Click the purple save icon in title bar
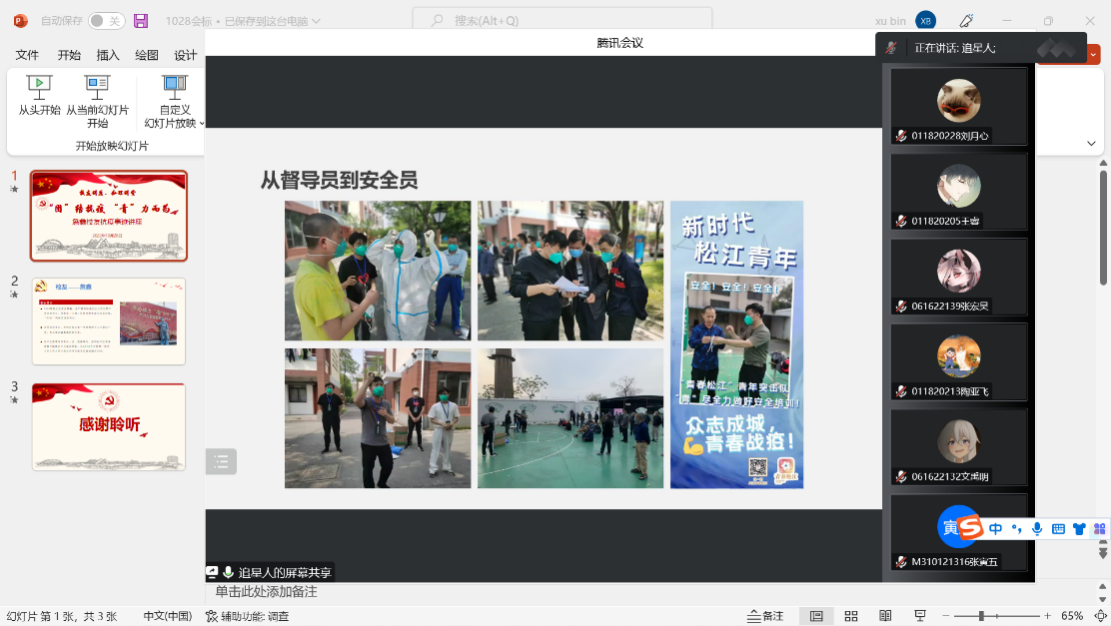 pos(141,21)
